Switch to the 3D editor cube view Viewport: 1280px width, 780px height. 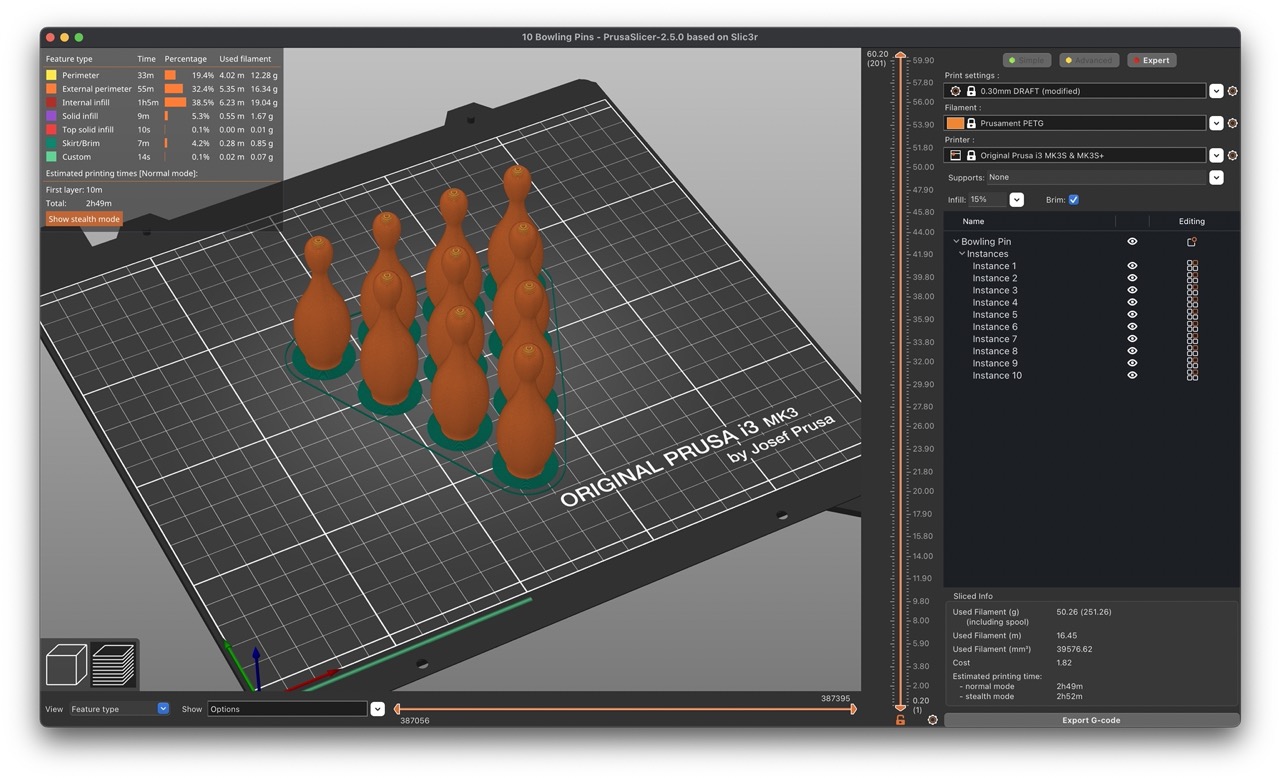66,665
